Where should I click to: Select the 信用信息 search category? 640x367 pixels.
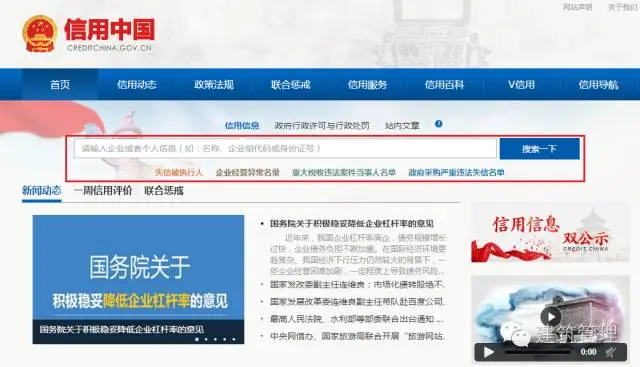click(x=242, y=125)
